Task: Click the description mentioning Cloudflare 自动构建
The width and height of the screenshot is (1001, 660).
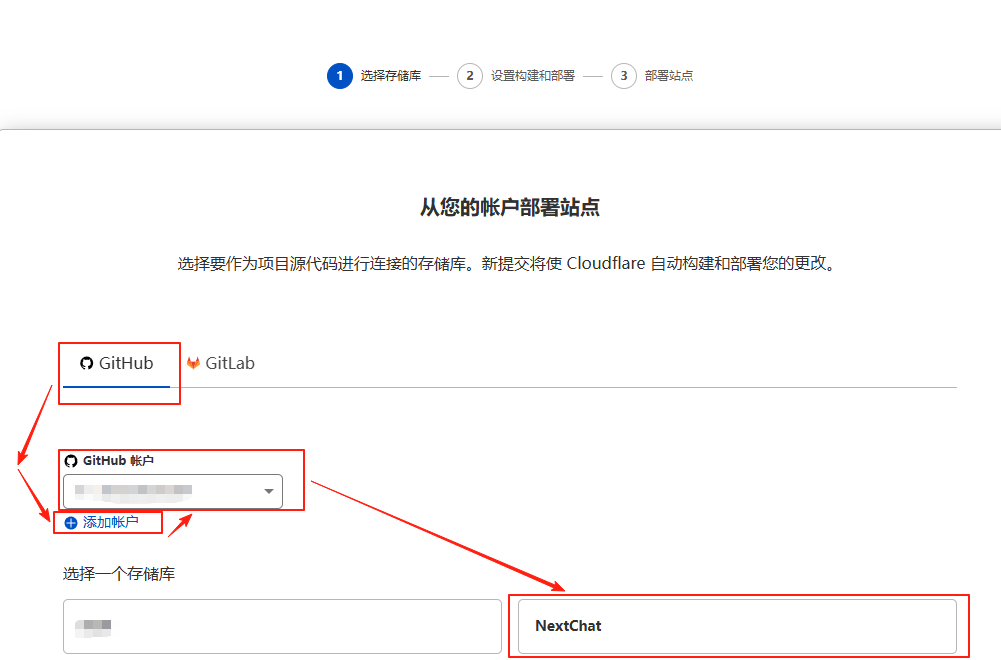Action: pyautogui.click(x=507, y=264)
